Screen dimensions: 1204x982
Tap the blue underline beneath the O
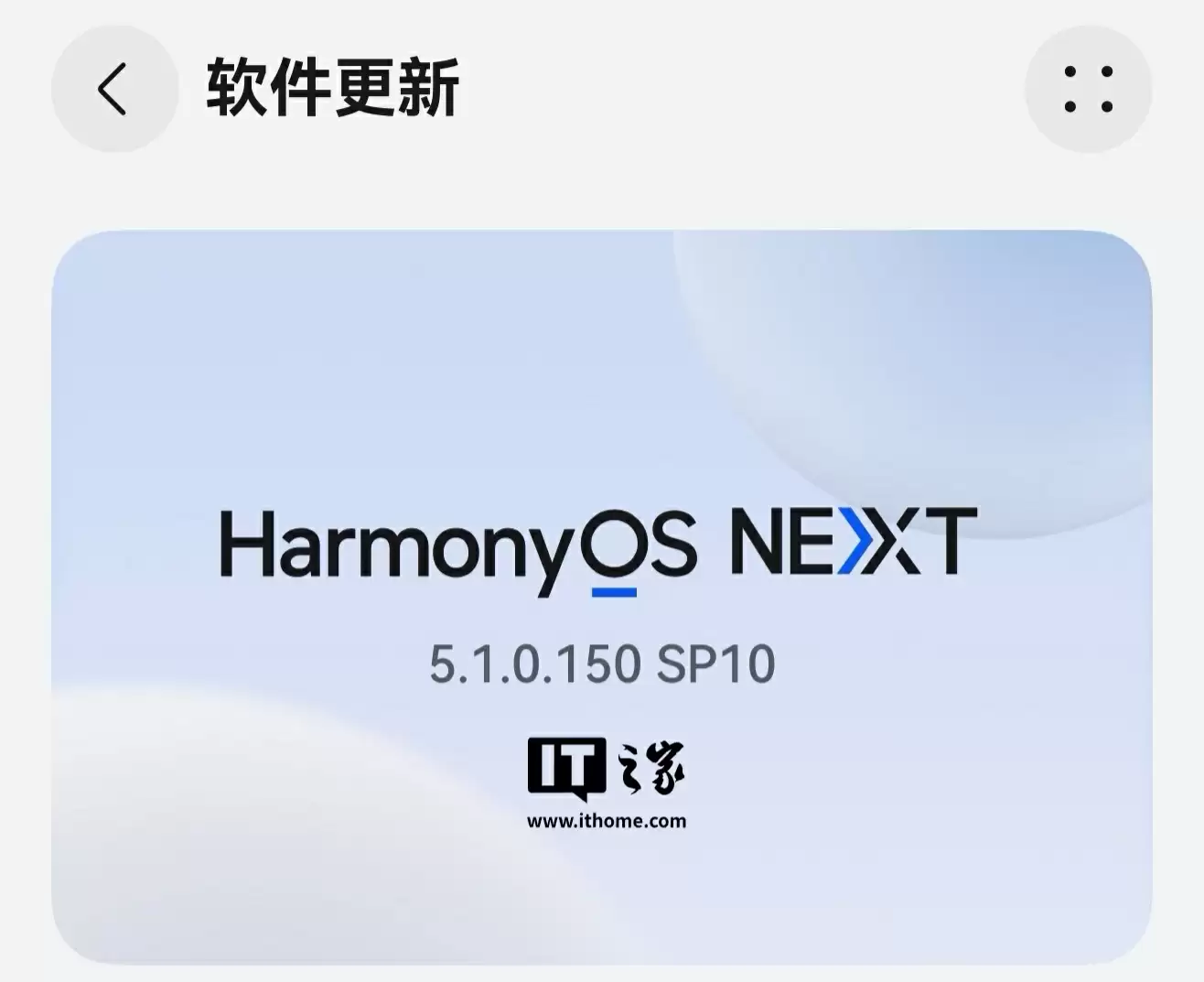click(x=614, y=592)
